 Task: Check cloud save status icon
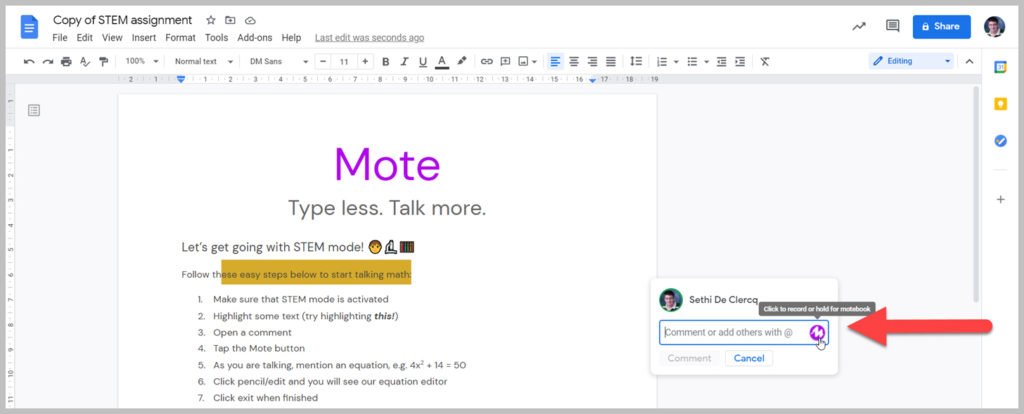coord(249,20)
